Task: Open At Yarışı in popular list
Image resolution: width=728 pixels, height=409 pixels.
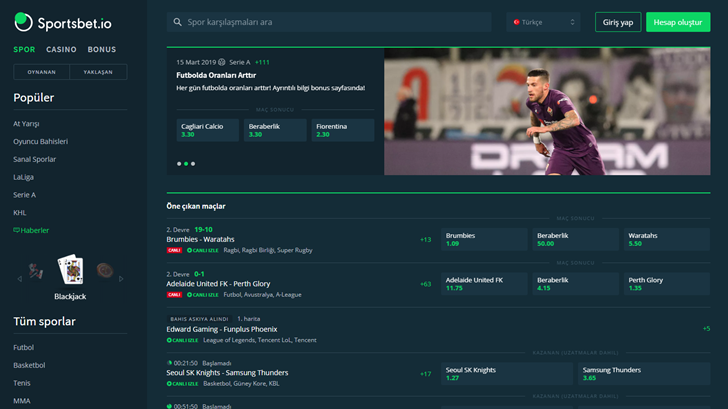Action: 26,124
